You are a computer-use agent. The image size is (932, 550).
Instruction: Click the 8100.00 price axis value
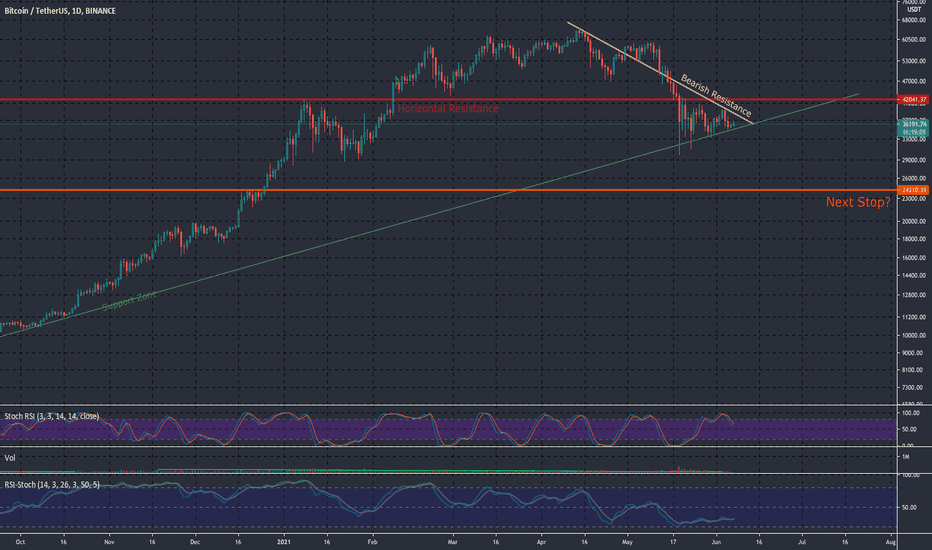click(x=914, y=370)
